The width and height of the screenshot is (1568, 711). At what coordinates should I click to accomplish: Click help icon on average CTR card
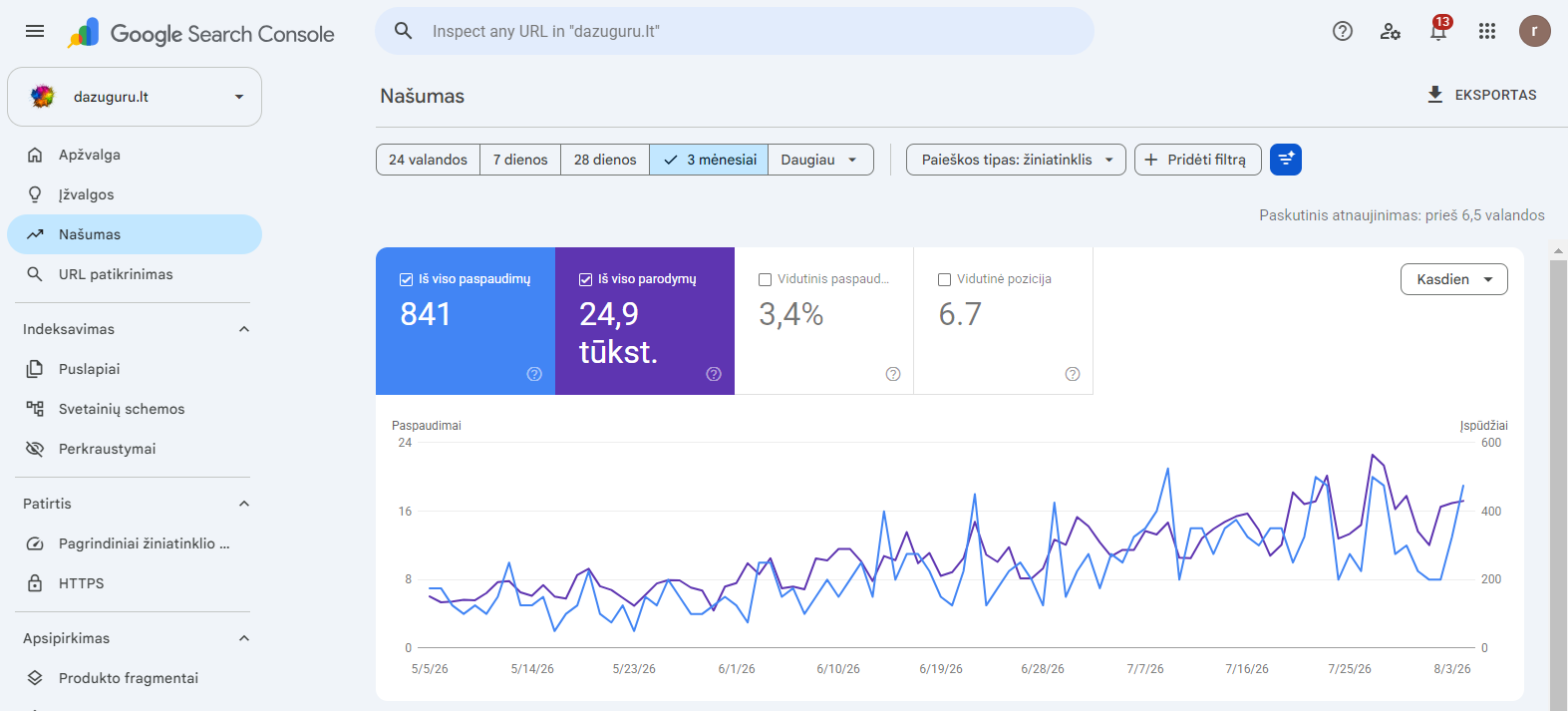point(893,374)
